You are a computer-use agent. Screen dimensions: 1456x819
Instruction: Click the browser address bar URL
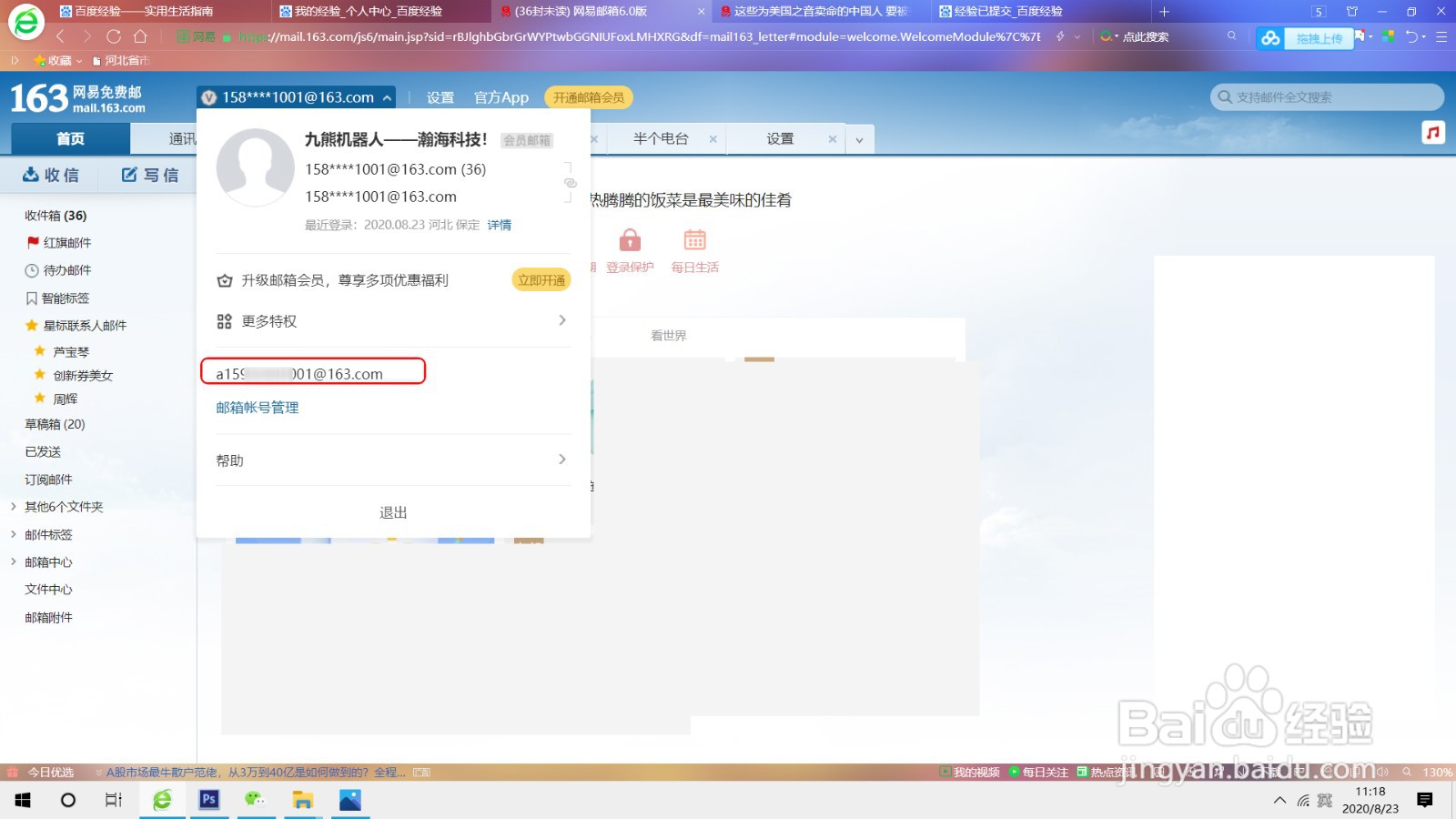[639, 36]
